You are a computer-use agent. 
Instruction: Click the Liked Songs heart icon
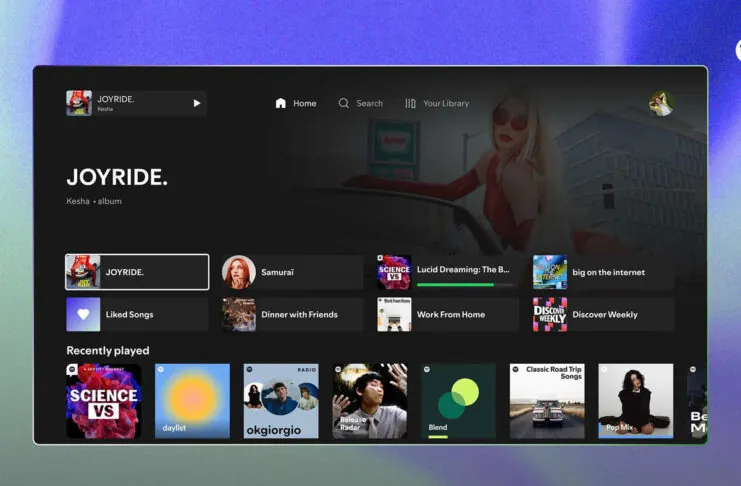[x=83, y=314]
